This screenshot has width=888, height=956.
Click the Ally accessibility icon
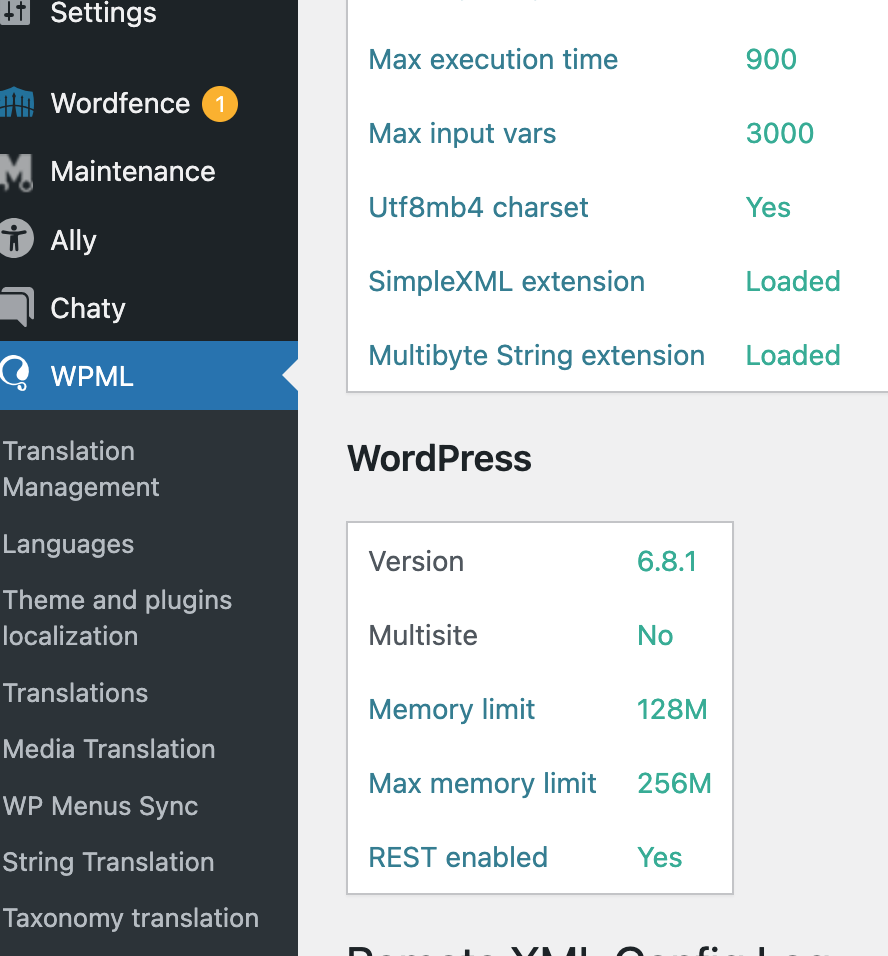(16, 238)
